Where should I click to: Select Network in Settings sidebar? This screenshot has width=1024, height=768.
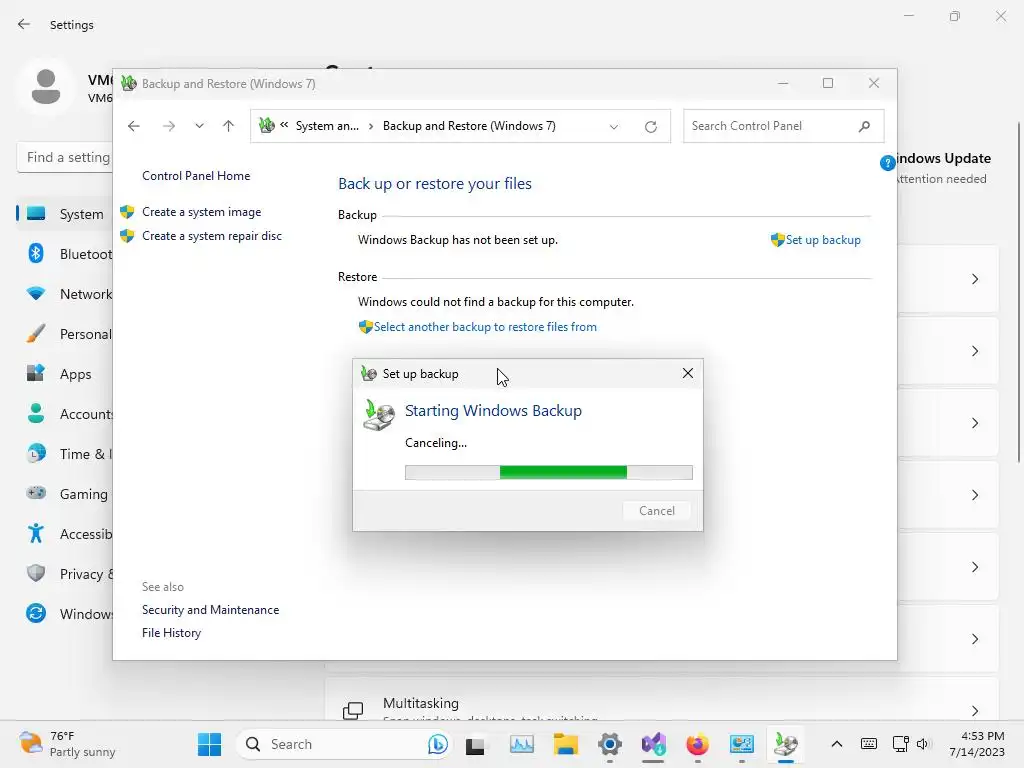click(x=65, y=294)
